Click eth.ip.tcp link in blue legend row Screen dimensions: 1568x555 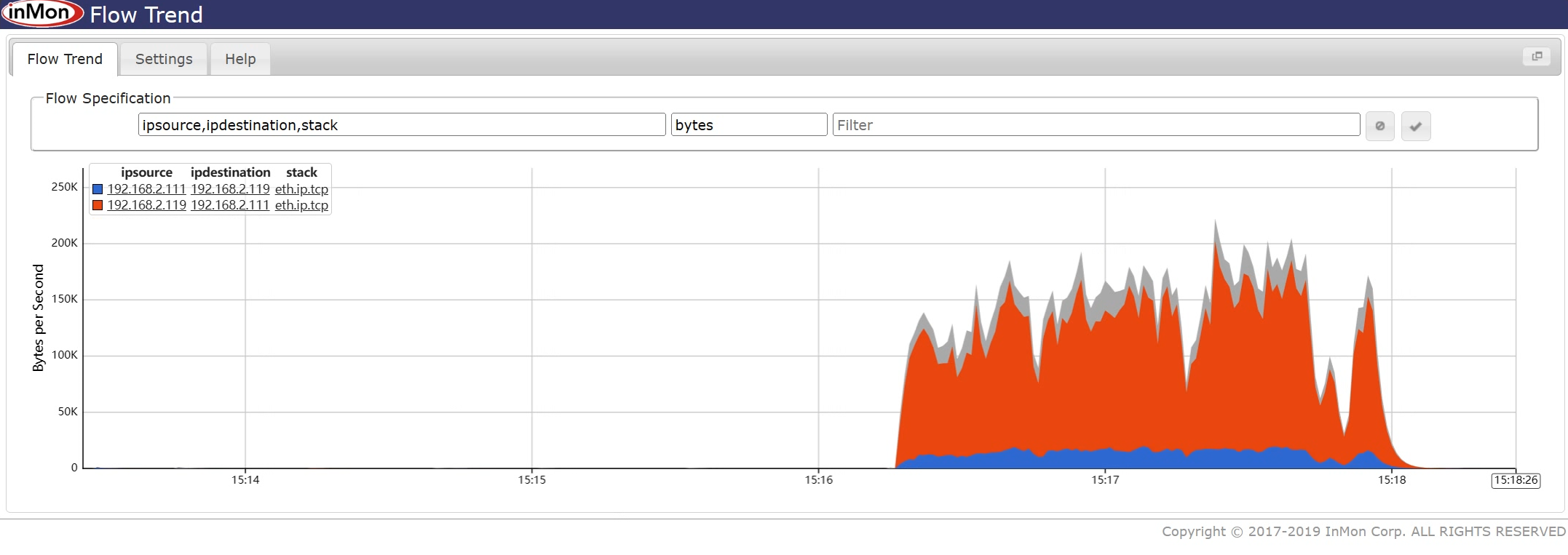pyautogui.click(x=301, y=189)
